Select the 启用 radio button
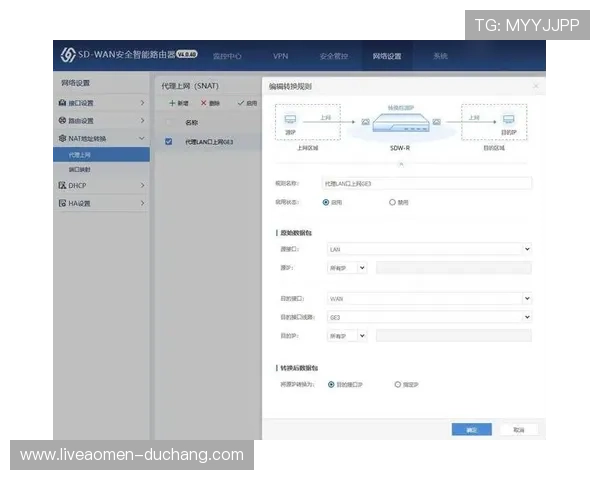This screenshot has height=480, width=600. pos(326,202)
